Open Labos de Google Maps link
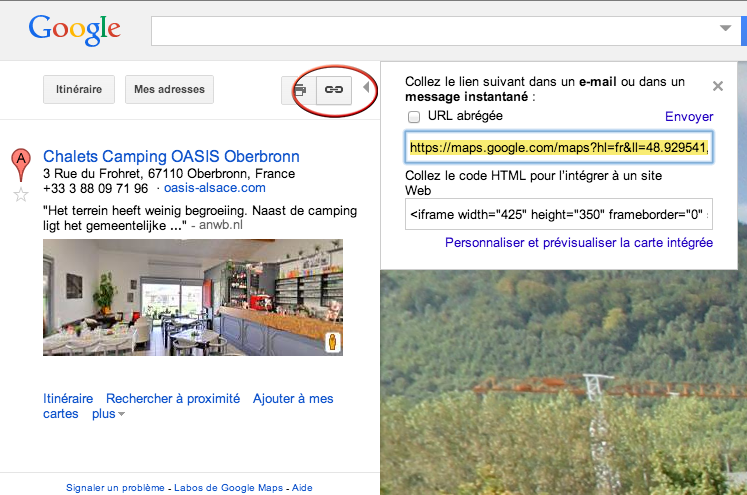This screenshot has height=495, width=747. pos(228,488)
